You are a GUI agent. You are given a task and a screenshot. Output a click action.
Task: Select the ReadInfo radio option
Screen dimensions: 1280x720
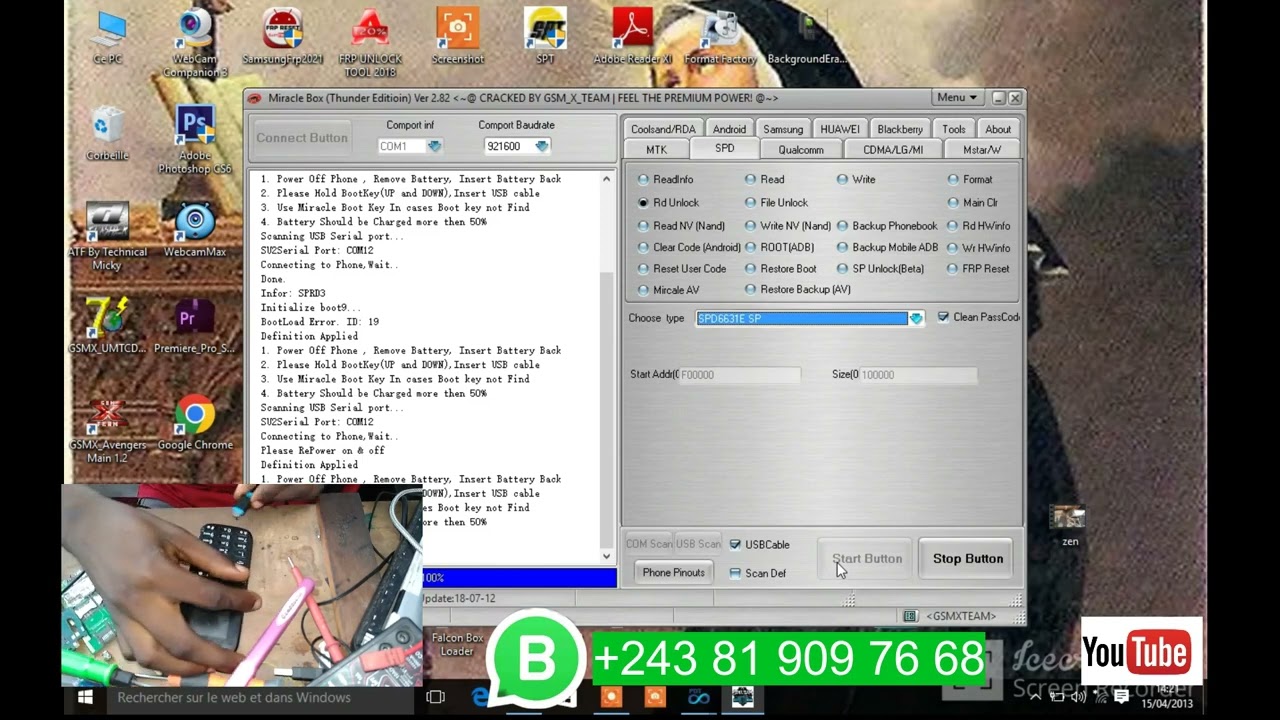coord(666,179)
